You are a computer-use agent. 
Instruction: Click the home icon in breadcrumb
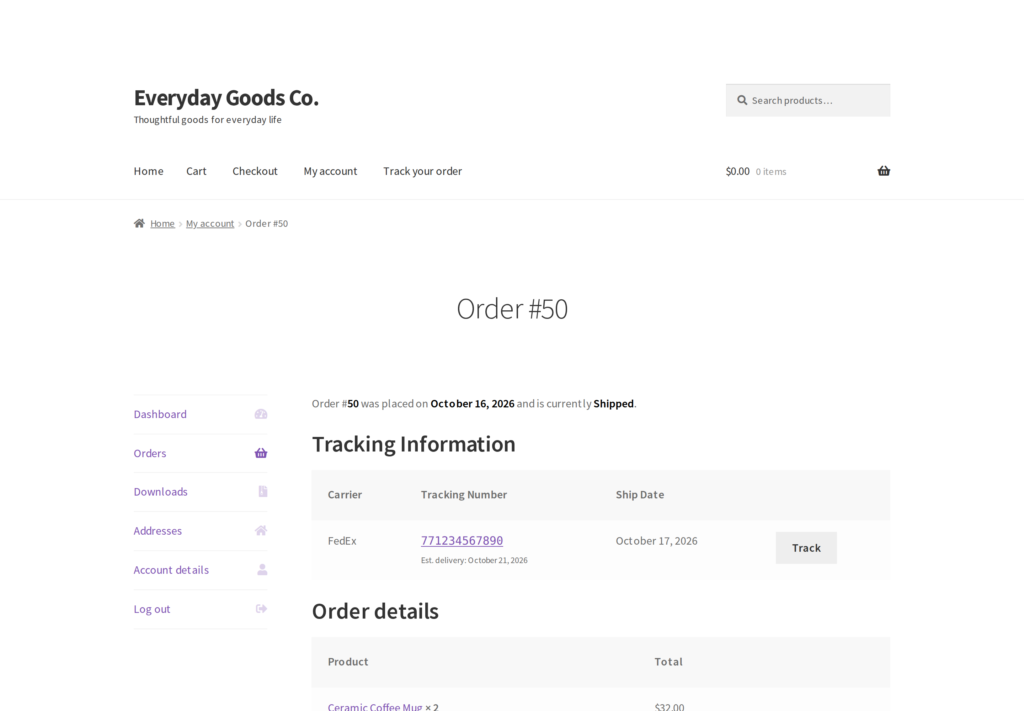[139, 223]
